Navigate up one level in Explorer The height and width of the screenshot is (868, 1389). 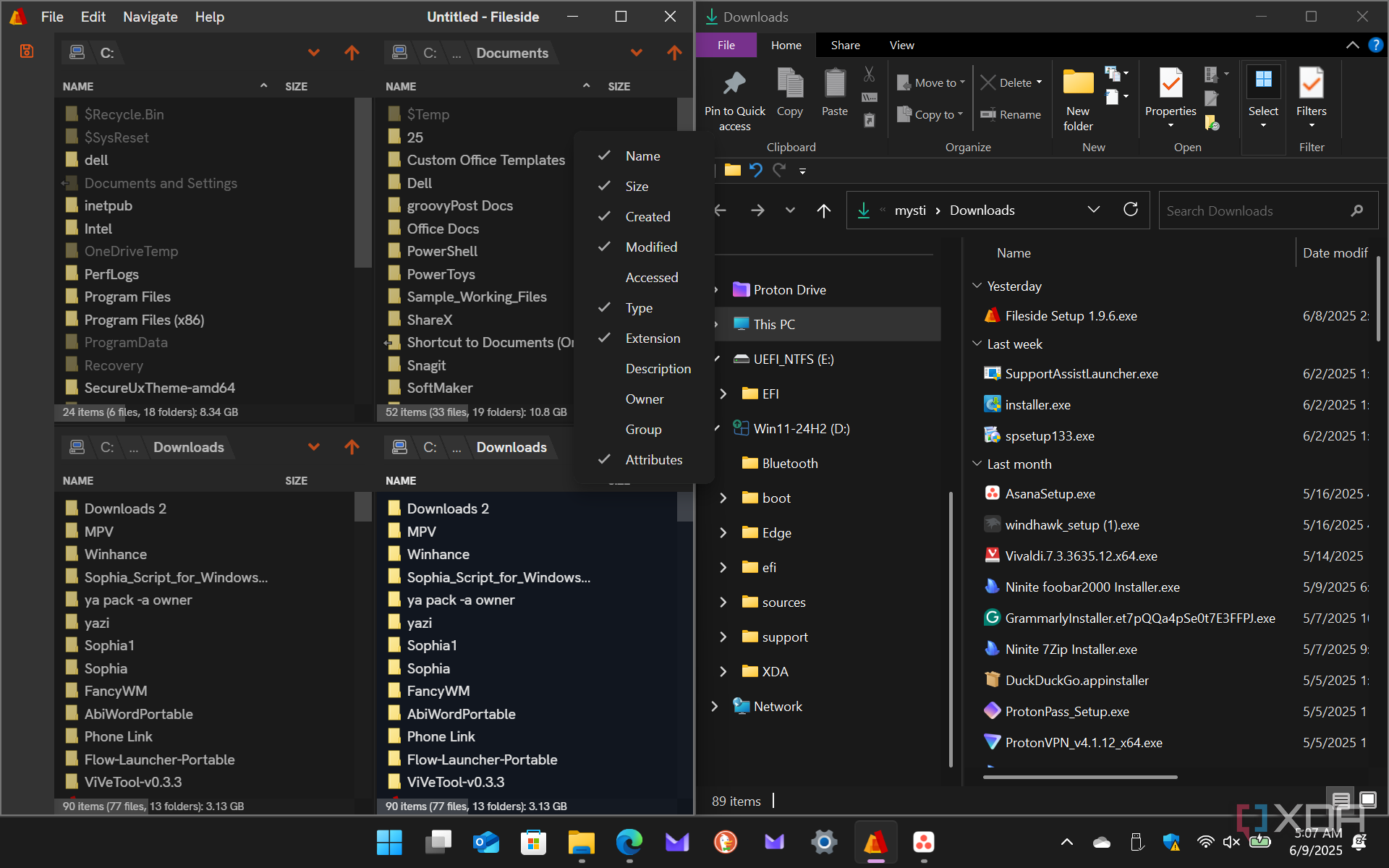pyautogui.click(x=823, y=210)
